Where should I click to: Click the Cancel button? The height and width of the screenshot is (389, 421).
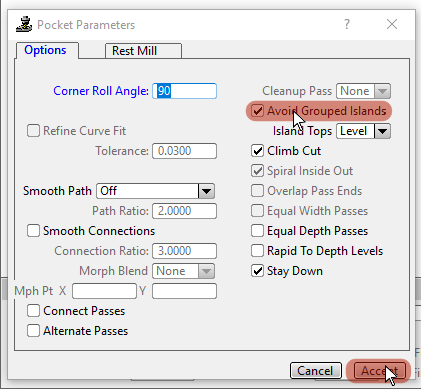[x=316, y=371]
